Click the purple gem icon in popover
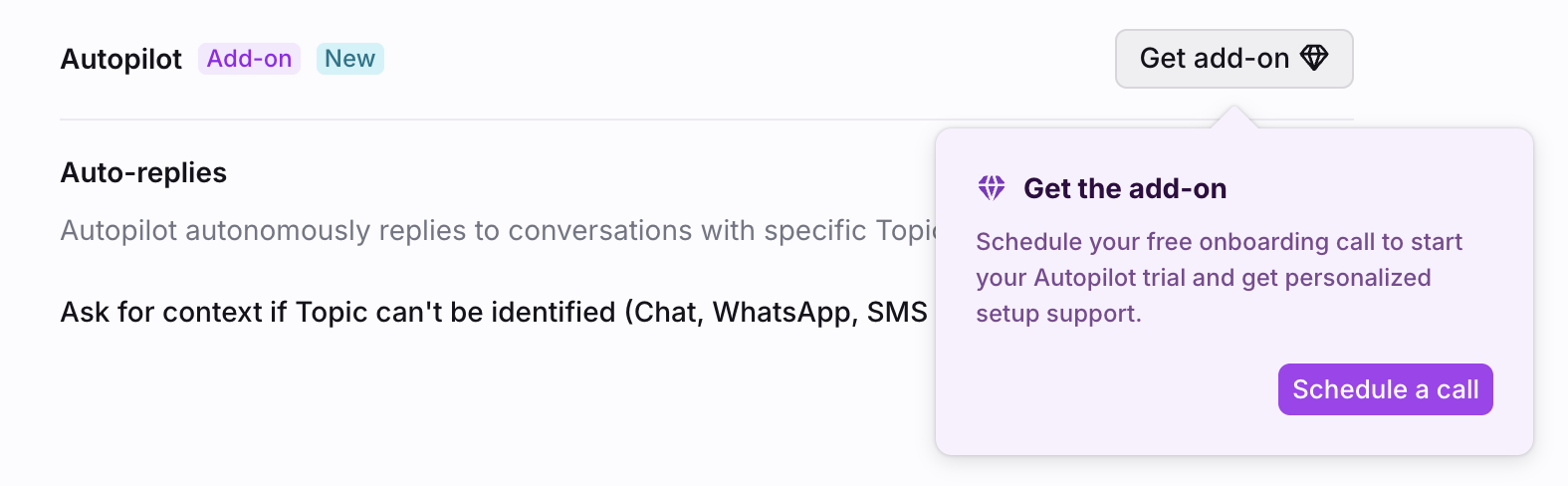 coord(992,188)
